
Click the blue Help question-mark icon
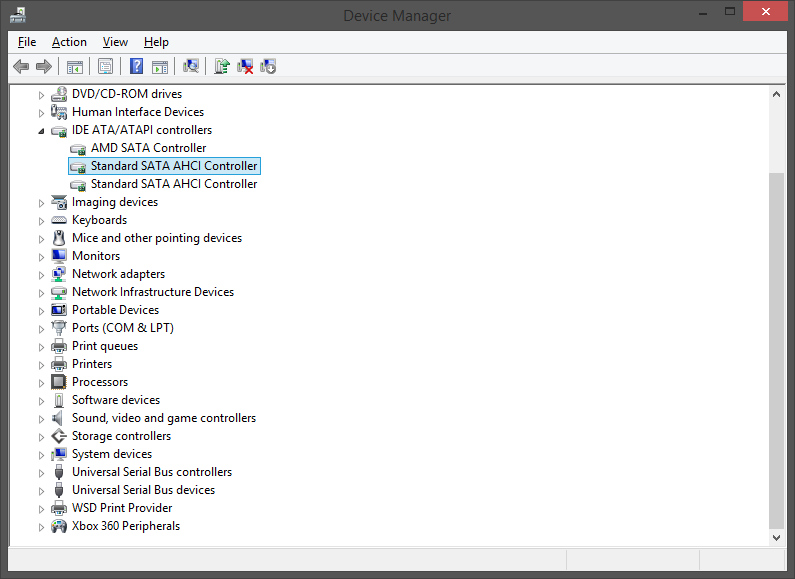pyautogui.click(x=136, y=66)
